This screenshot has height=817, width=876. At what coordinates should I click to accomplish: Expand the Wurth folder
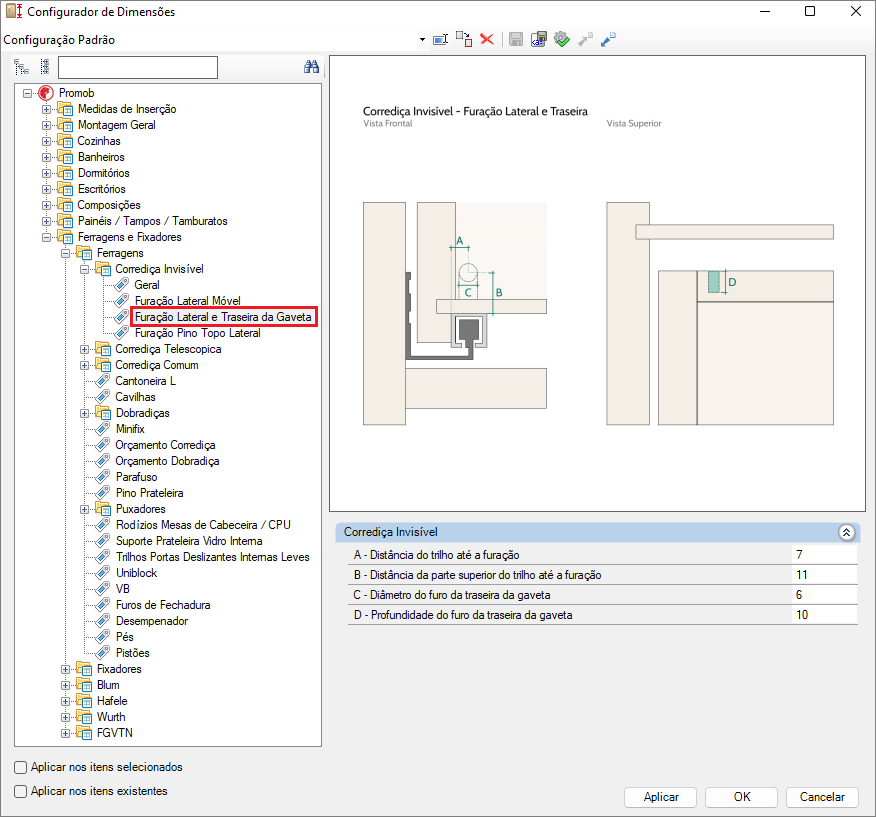click(x=65, y=718)
